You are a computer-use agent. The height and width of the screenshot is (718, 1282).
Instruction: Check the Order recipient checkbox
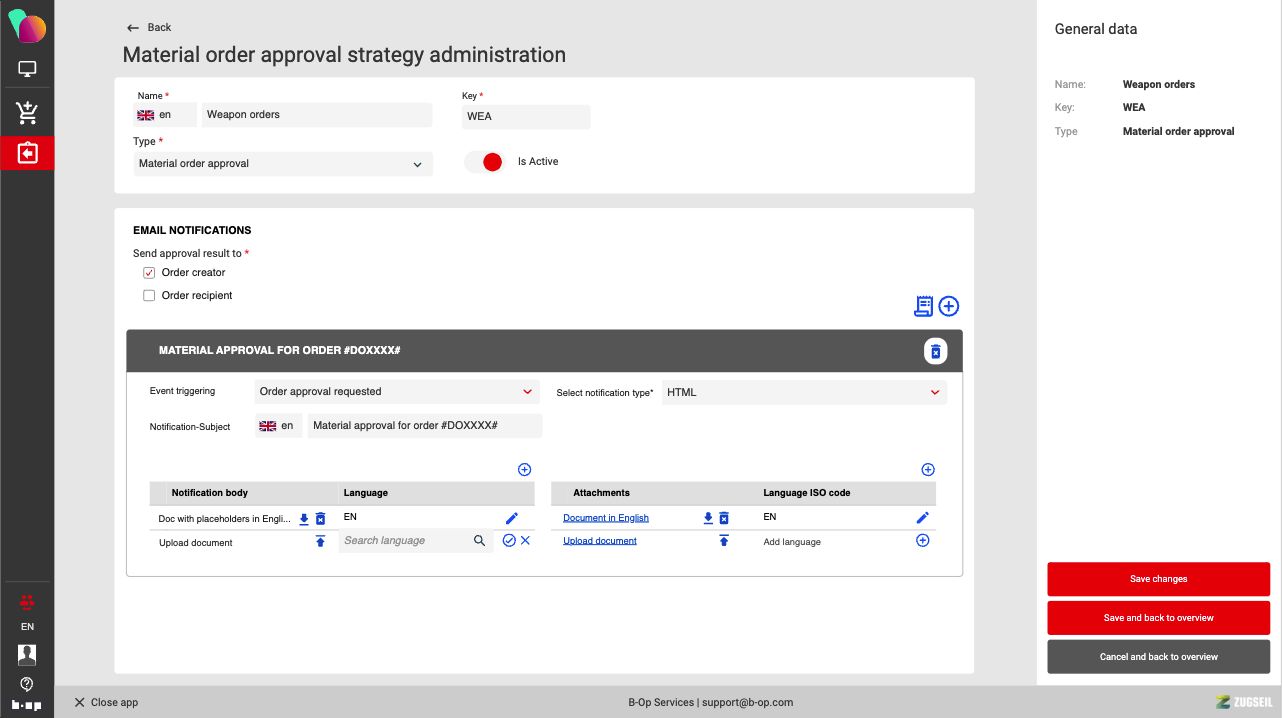pyautogui.click(x=149, y=296)
